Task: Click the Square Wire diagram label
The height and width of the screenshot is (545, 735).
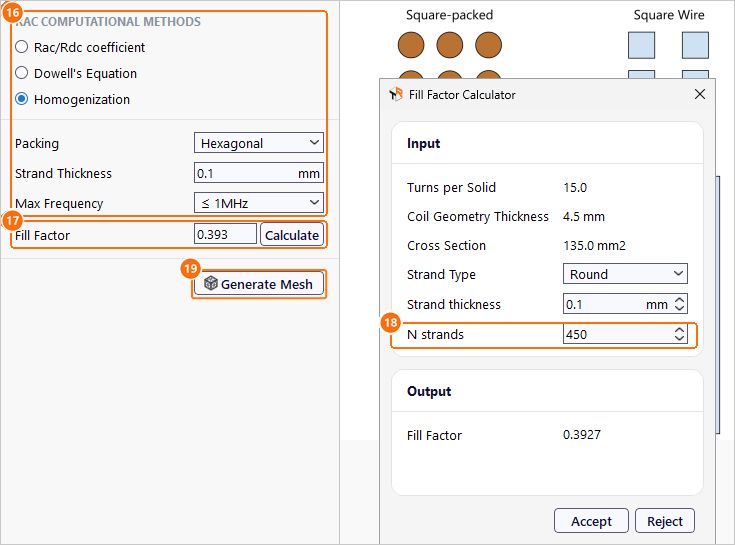Action: [669, 15]
